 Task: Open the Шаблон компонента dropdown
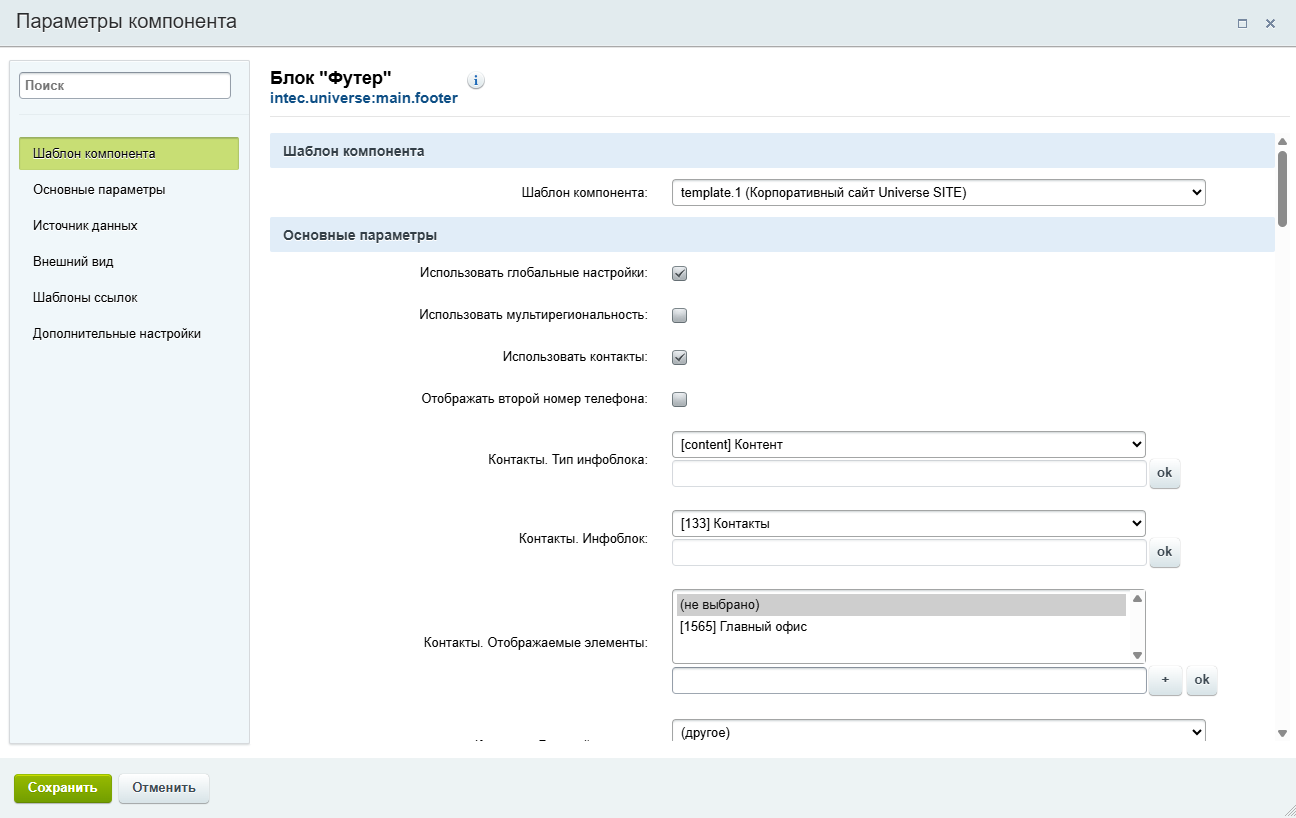tap(938, 193)
